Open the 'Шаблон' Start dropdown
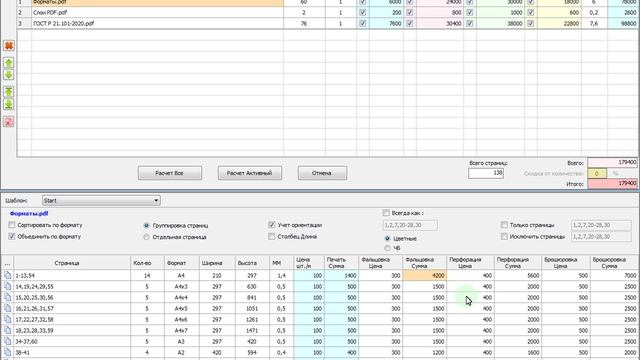640x360 pixels. click(x=101, y=200)
